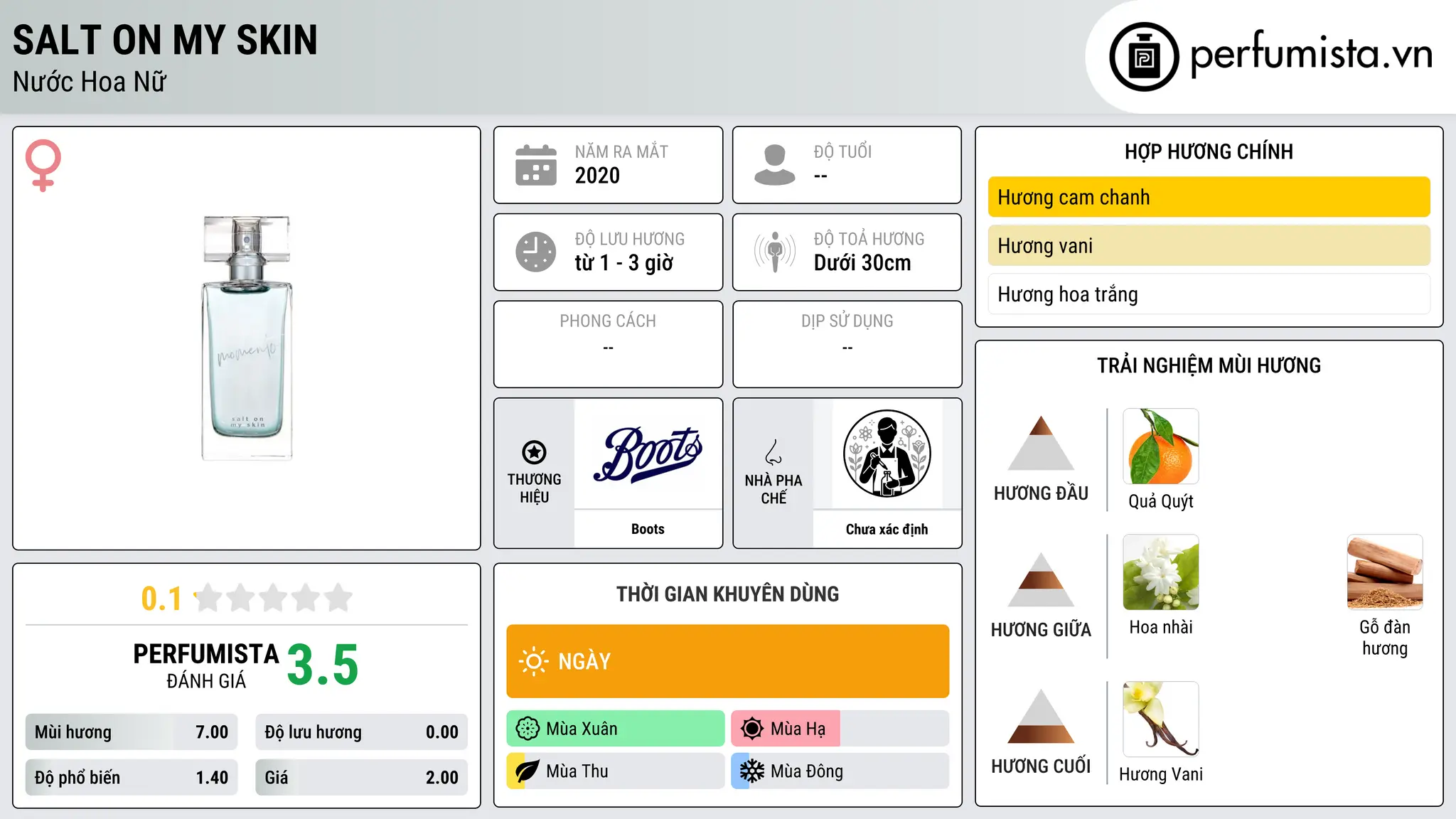
Task: Click the Boots brand name label
Action: [648, 529]
